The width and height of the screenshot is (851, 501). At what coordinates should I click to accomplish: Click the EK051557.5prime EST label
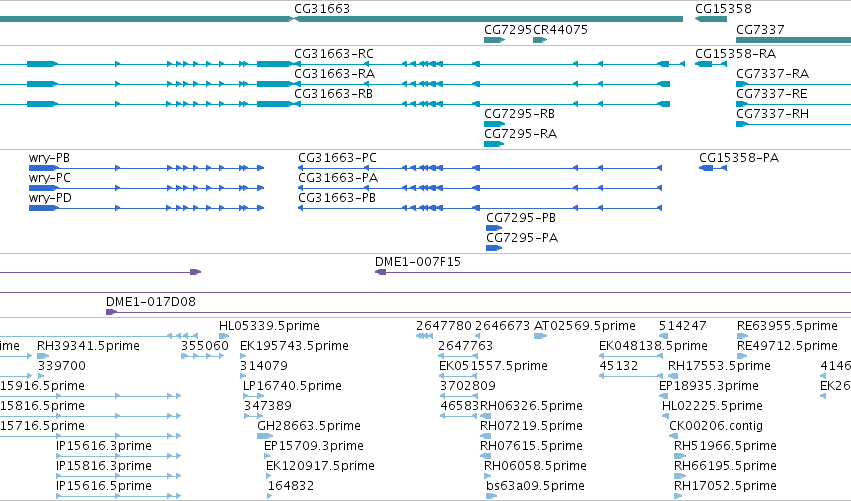493,366
